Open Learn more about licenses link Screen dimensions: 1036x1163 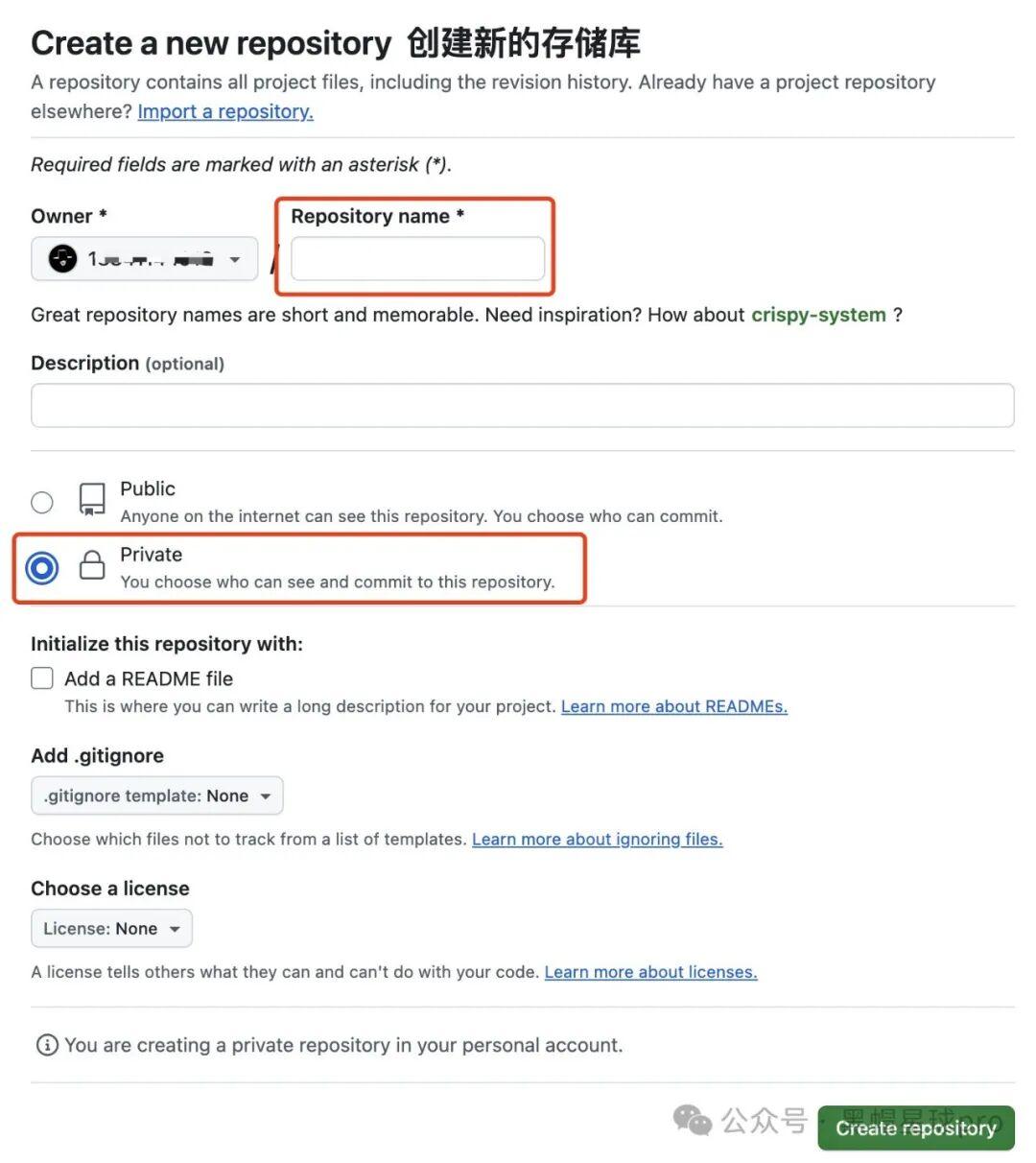pyautogui.click(x=651, y=972)
